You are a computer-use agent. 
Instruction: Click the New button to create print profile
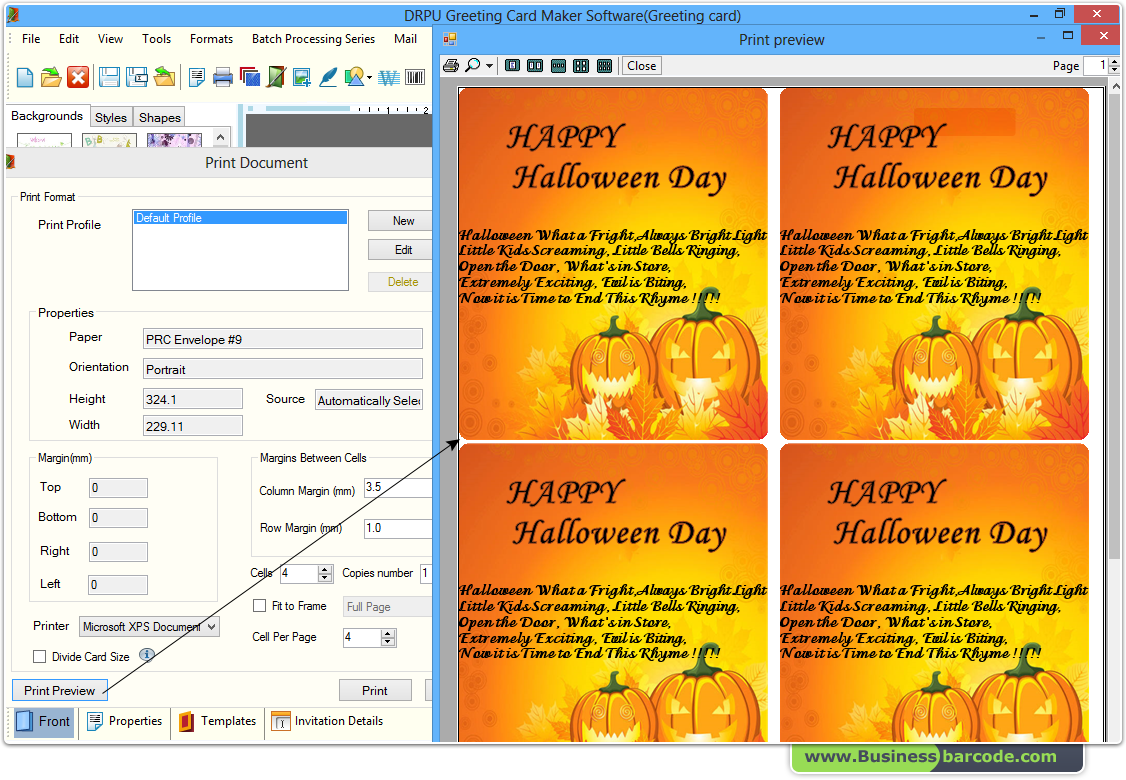pyautogui.click(x=399, y=220)
